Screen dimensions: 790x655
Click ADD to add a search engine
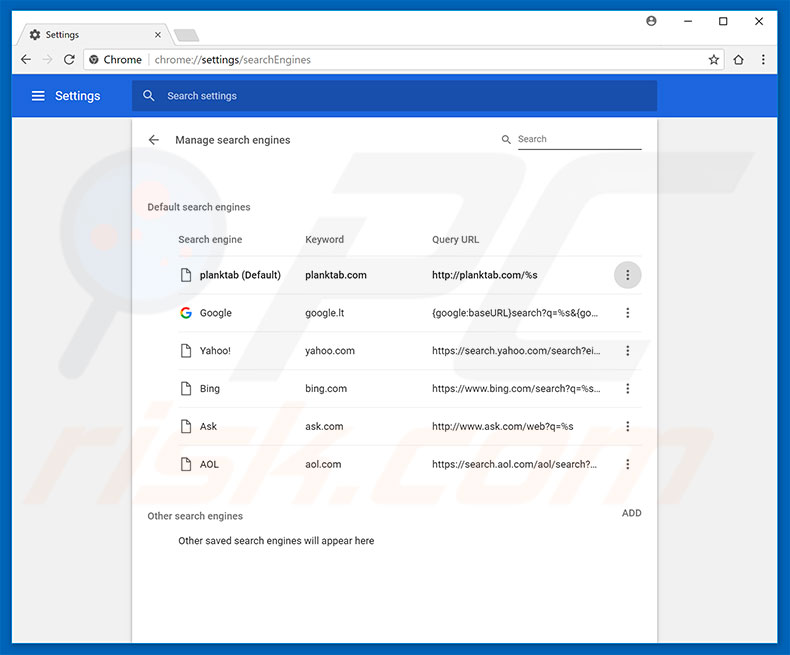click(x=631, y=513)
